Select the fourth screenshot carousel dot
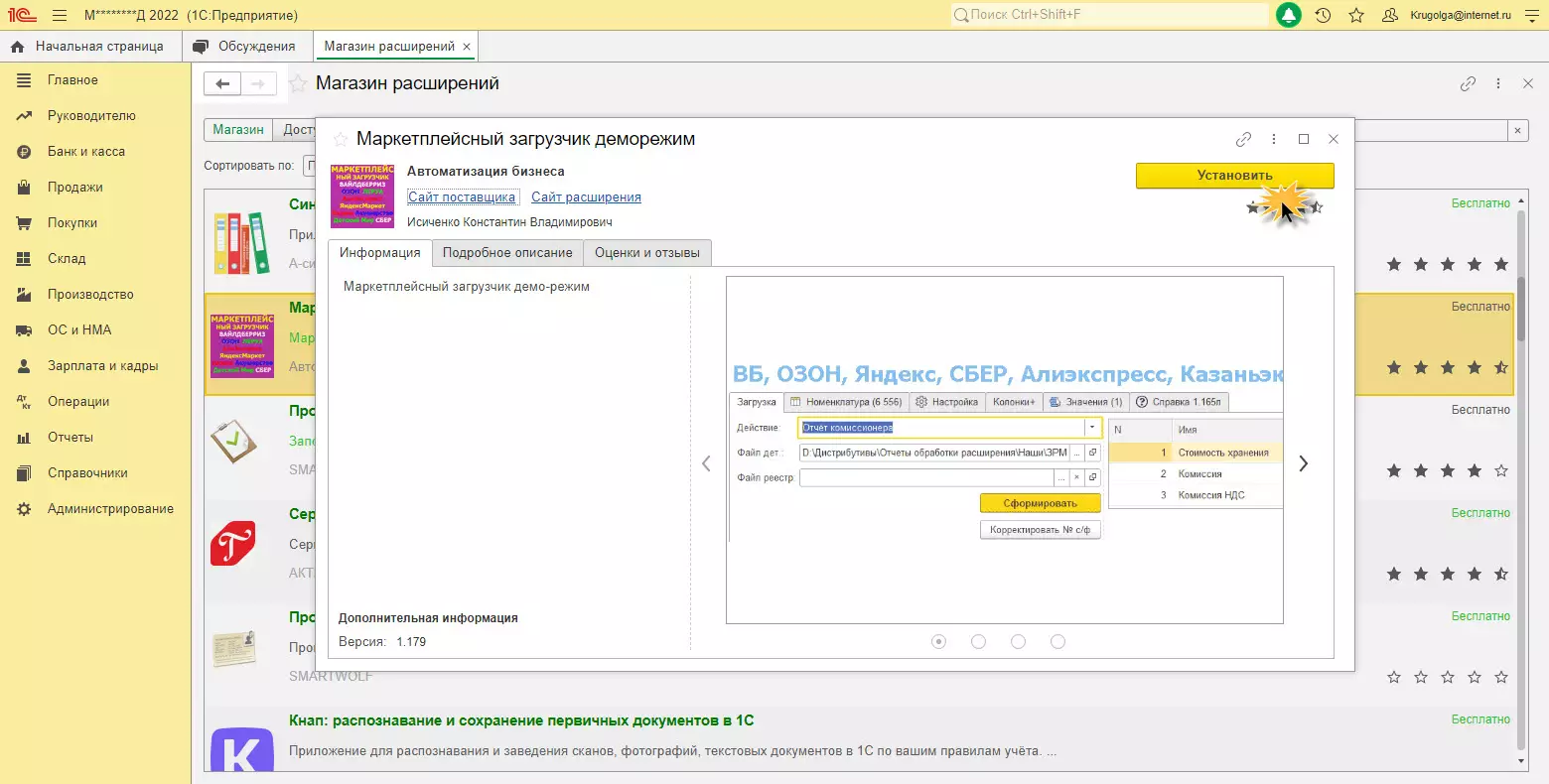The height and width of the screenshot is (784, 1549). (x=1057, y=642)
